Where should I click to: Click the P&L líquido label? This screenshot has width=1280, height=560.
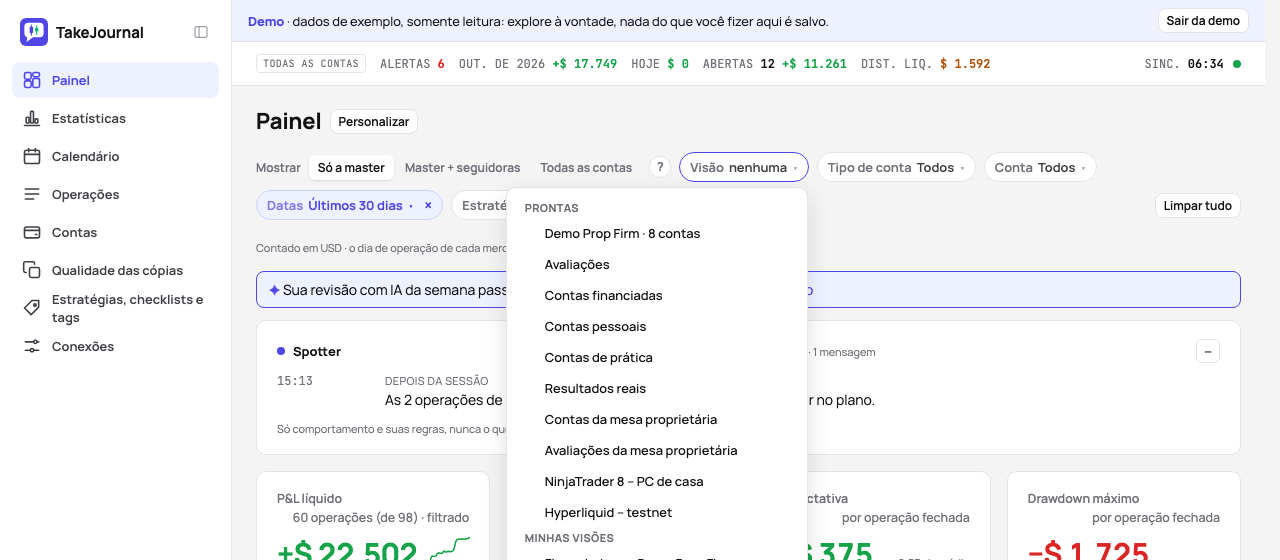pos(309,498)
